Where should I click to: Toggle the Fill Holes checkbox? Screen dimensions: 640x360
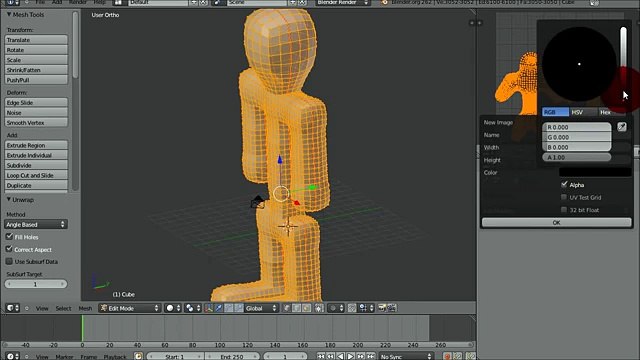(9, 237)
